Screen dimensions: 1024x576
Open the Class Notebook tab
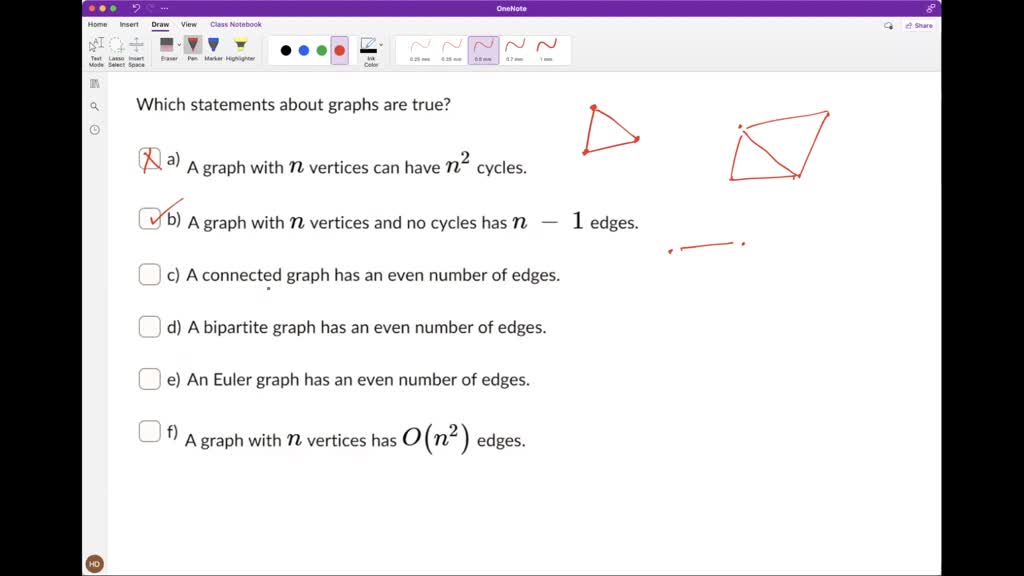236,24
